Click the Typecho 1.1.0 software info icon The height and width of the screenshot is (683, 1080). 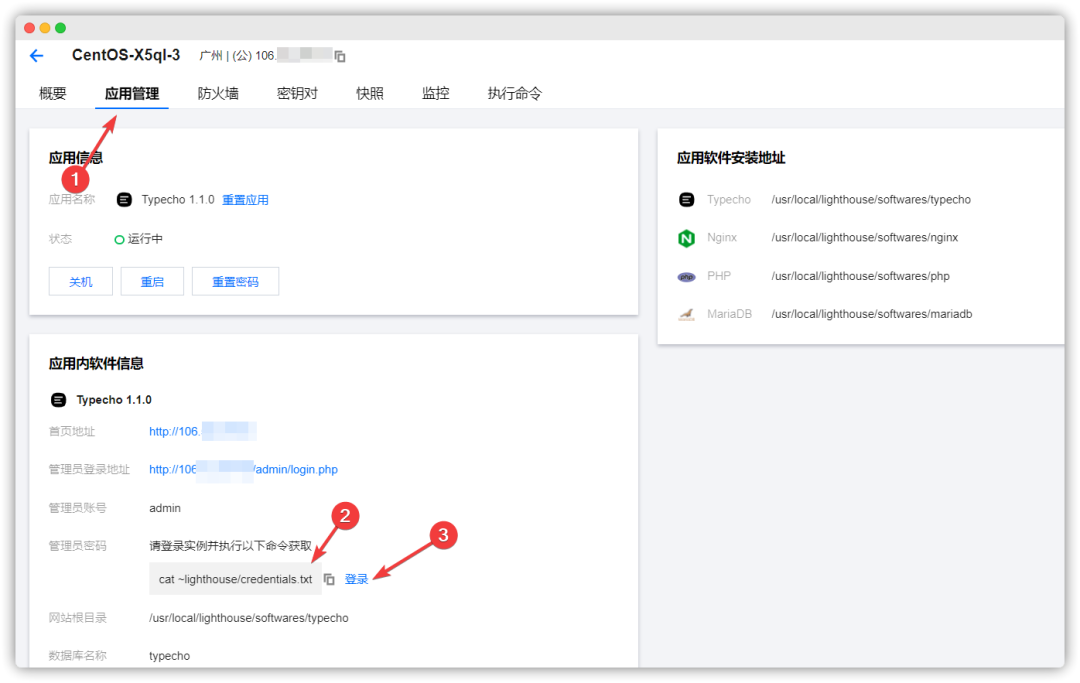(x=59, y=400)
